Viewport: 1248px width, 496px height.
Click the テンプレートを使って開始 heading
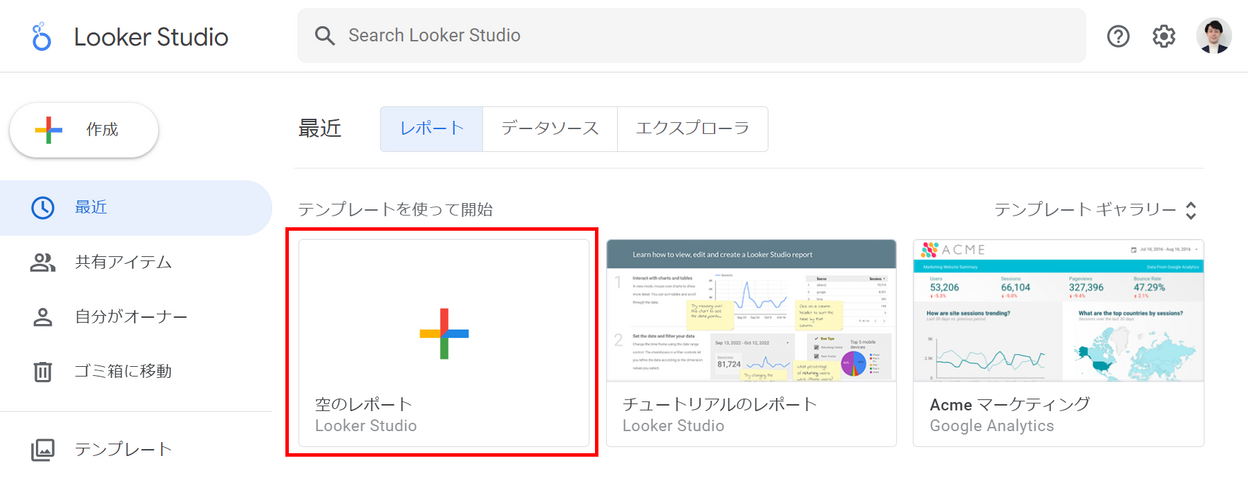click(395, 210)
